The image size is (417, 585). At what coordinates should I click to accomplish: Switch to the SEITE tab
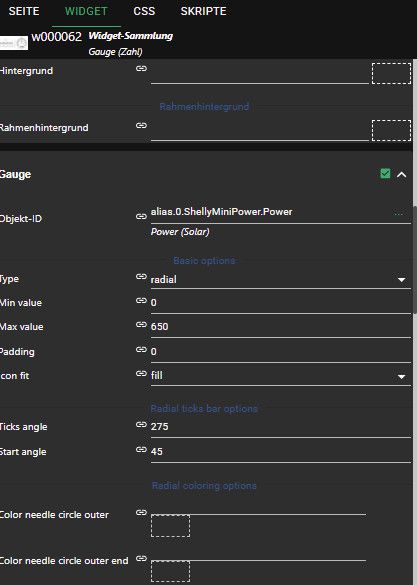click(x=24, y=12)
